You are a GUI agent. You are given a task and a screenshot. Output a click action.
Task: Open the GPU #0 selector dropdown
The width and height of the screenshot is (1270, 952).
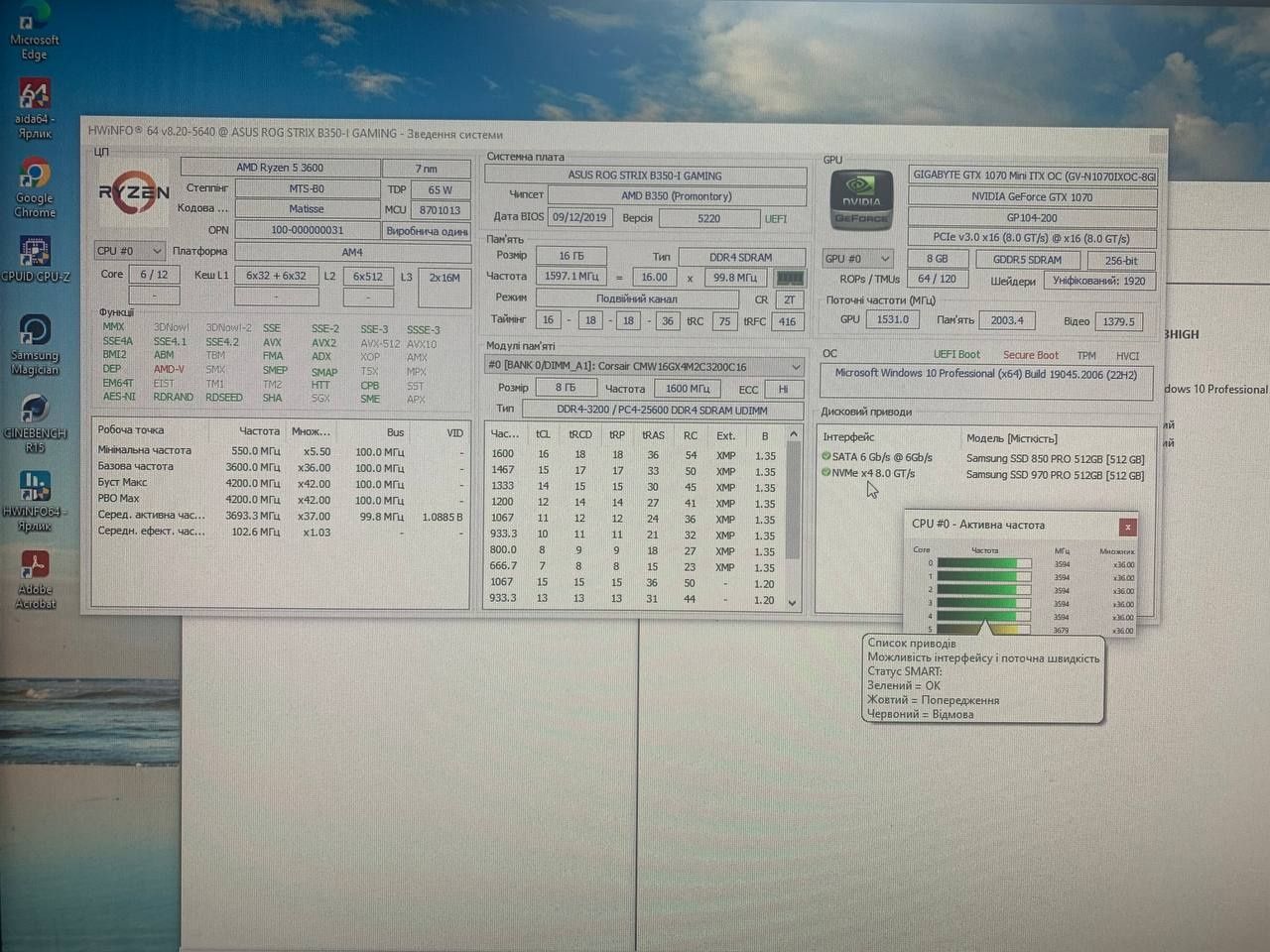858,259
